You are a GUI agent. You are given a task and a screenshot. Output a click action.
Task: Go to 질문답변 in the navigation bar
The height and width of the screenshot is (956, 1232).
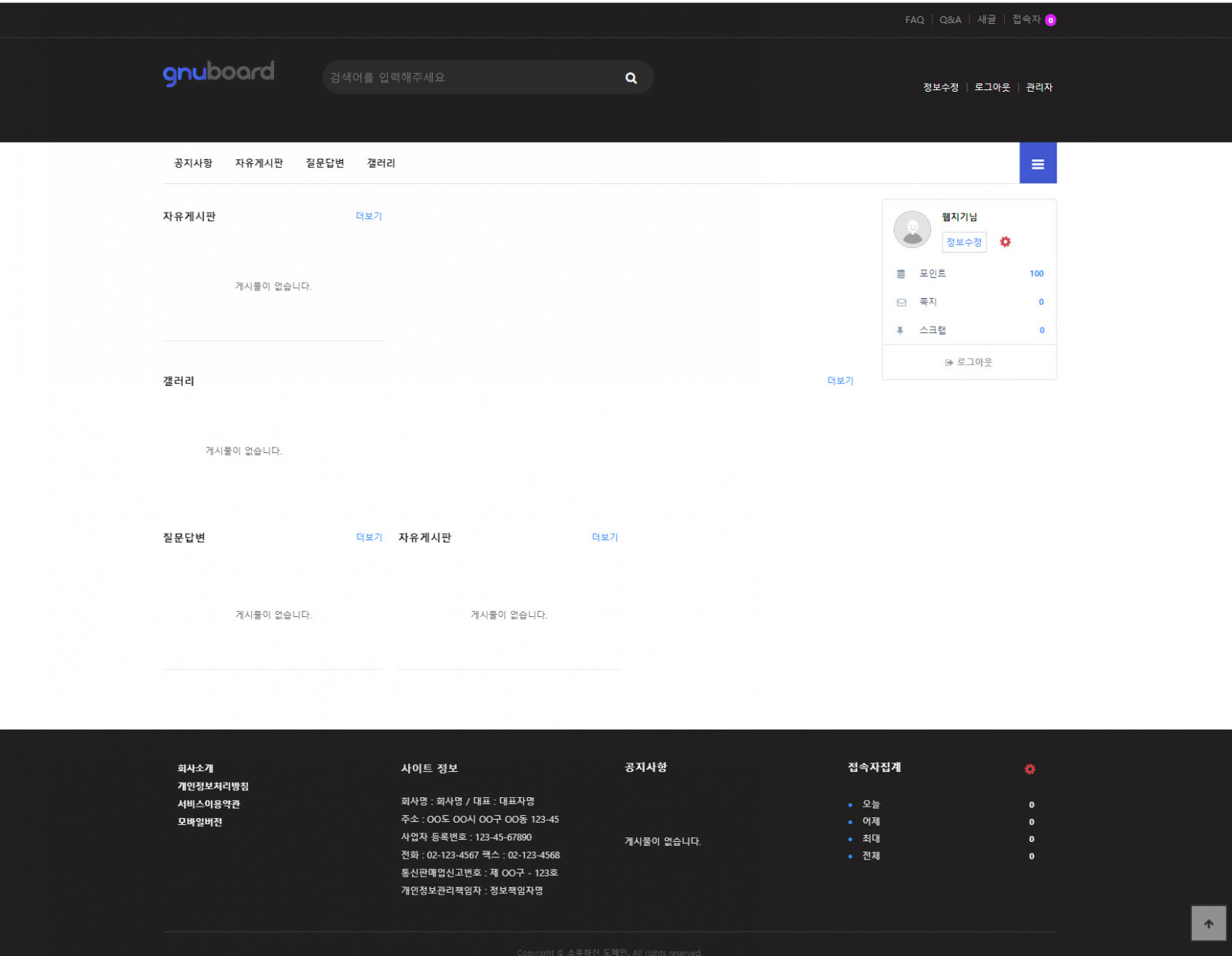pyautogui.click(x=324, y=163)
